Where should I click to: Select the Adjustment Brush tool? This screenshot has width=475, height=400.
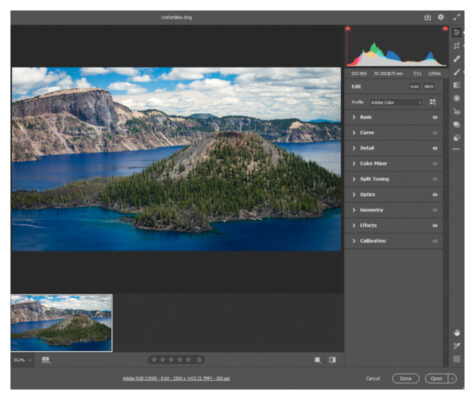click(x=457, y=72)
